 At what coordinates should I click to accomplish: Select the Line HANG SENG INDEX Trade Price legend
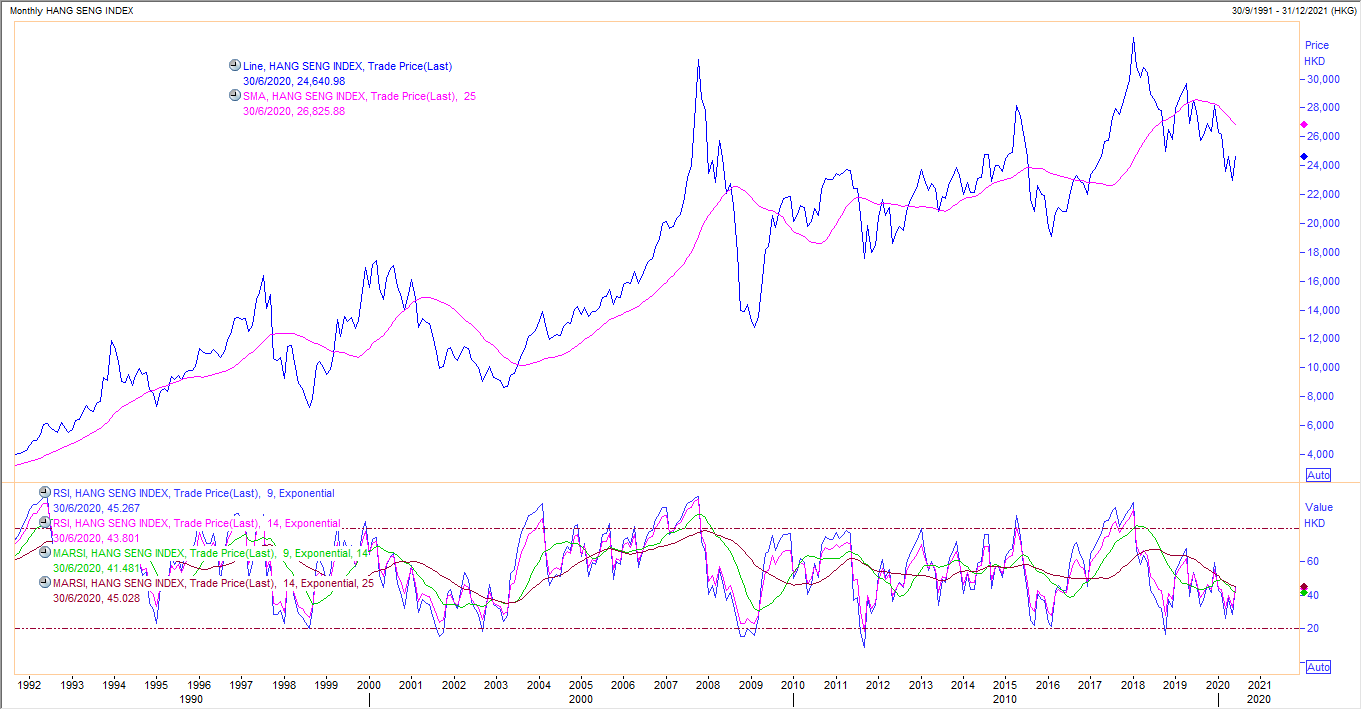(348, 66)
